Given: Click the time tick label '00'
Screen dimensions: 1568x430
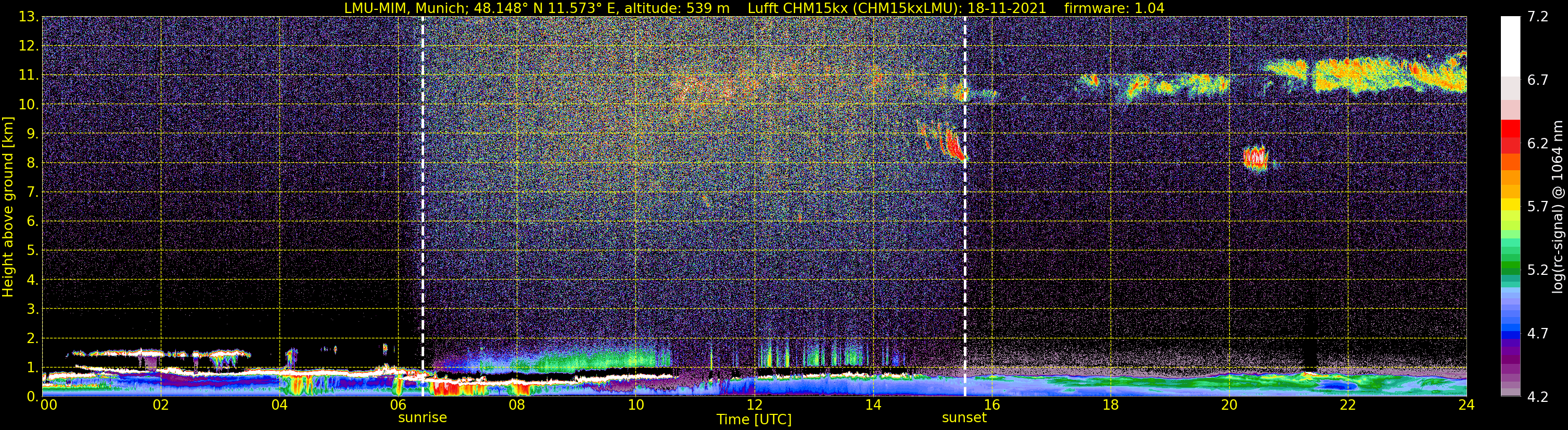Looking at the screenshot, I should click(x=49, y=405).
